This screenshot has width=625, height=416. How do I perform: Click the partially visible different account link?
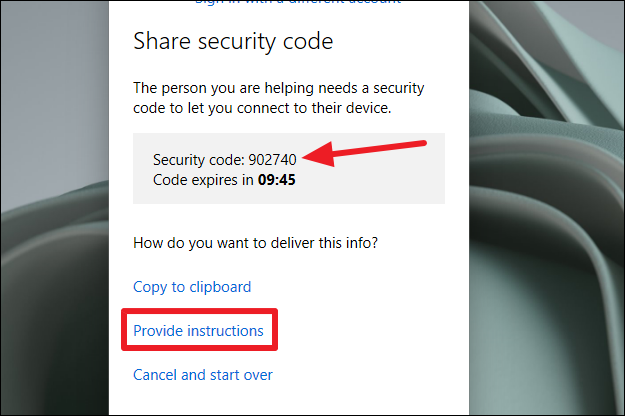pyautogui.click(x=297, y=2)
